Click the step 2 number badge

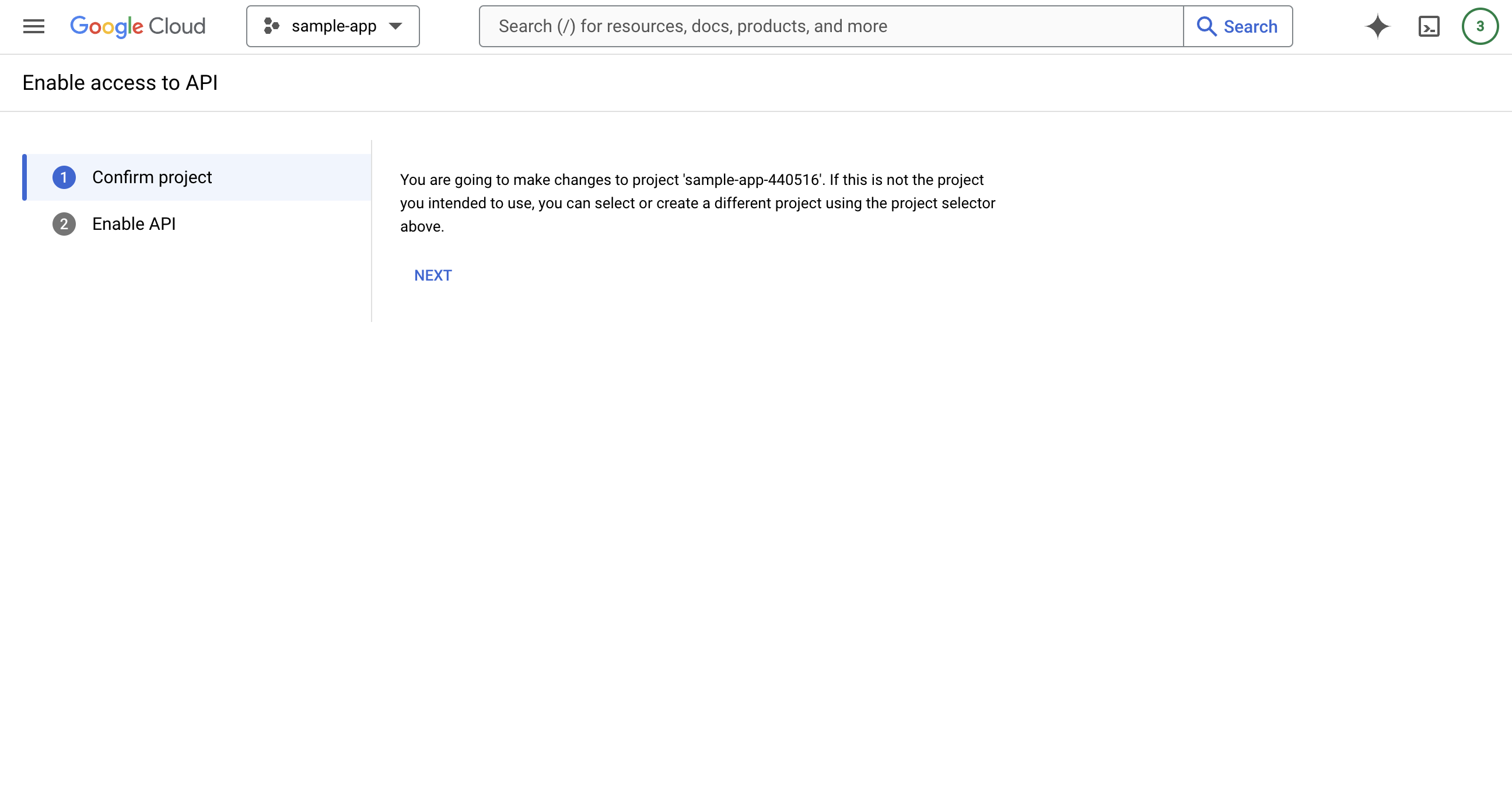tap(64, 224)
